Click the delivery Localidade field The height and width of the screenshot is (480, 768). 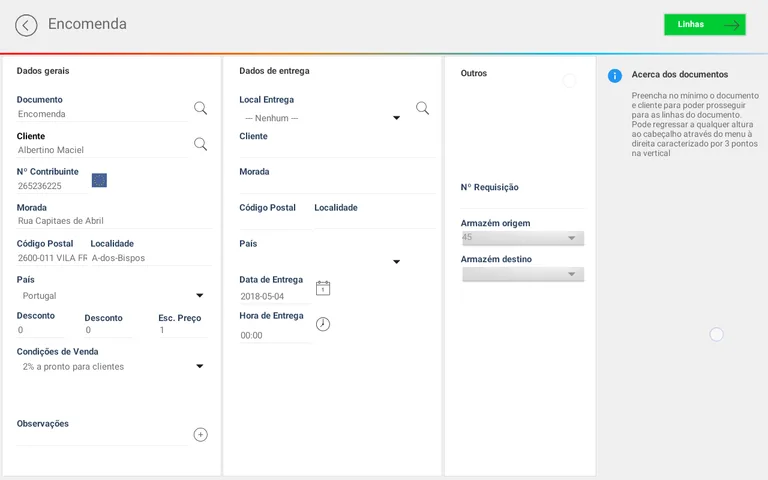pos(375,222)
